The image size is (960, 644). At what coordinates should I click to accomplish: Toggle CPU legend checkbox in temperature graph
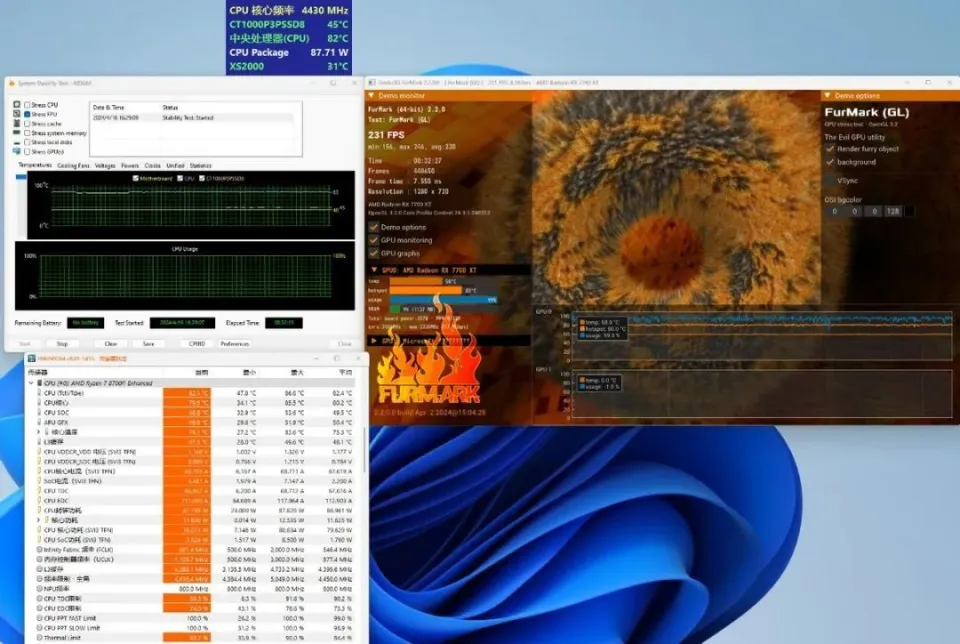[180, 178]
